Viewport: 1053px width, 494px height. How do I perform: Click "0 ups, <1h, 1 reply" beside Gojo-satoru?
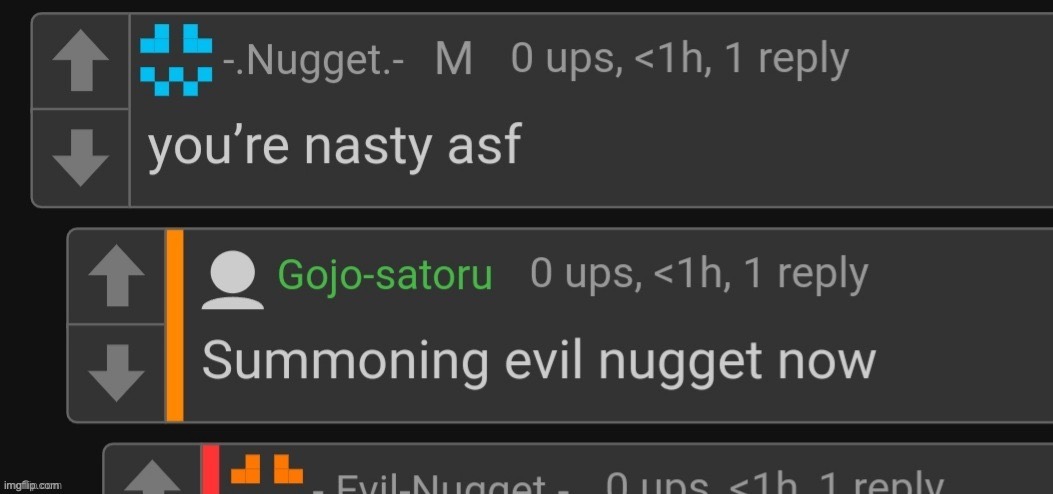(699, 275)
